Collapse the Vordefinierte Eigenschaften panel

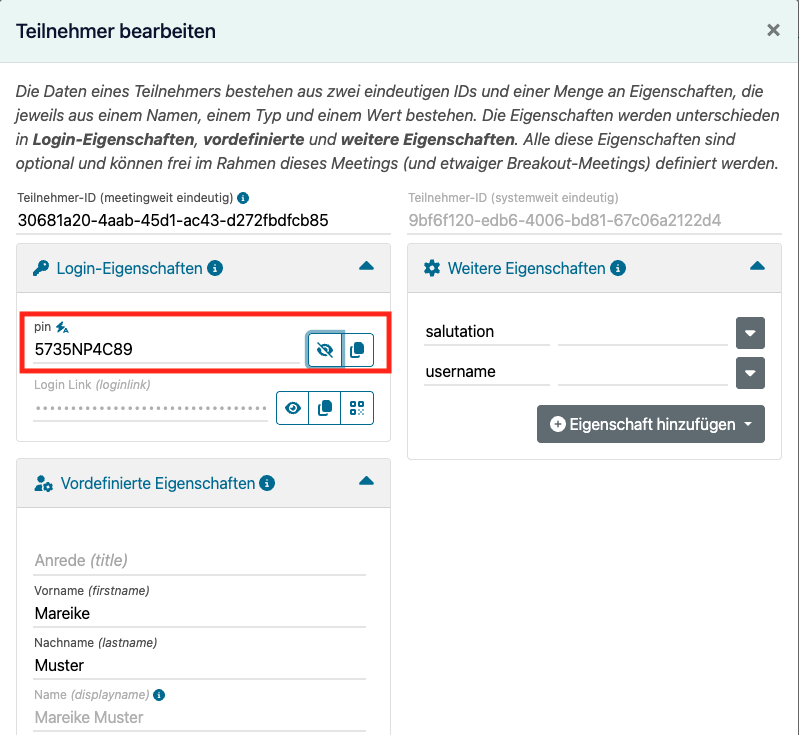click(x=366, y=481)
